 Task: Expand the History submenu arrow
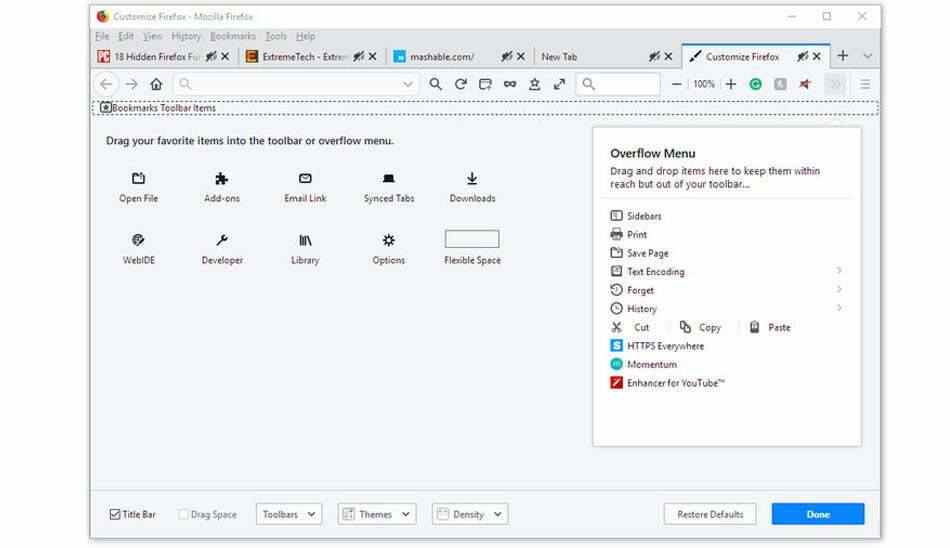pos(839,308)
